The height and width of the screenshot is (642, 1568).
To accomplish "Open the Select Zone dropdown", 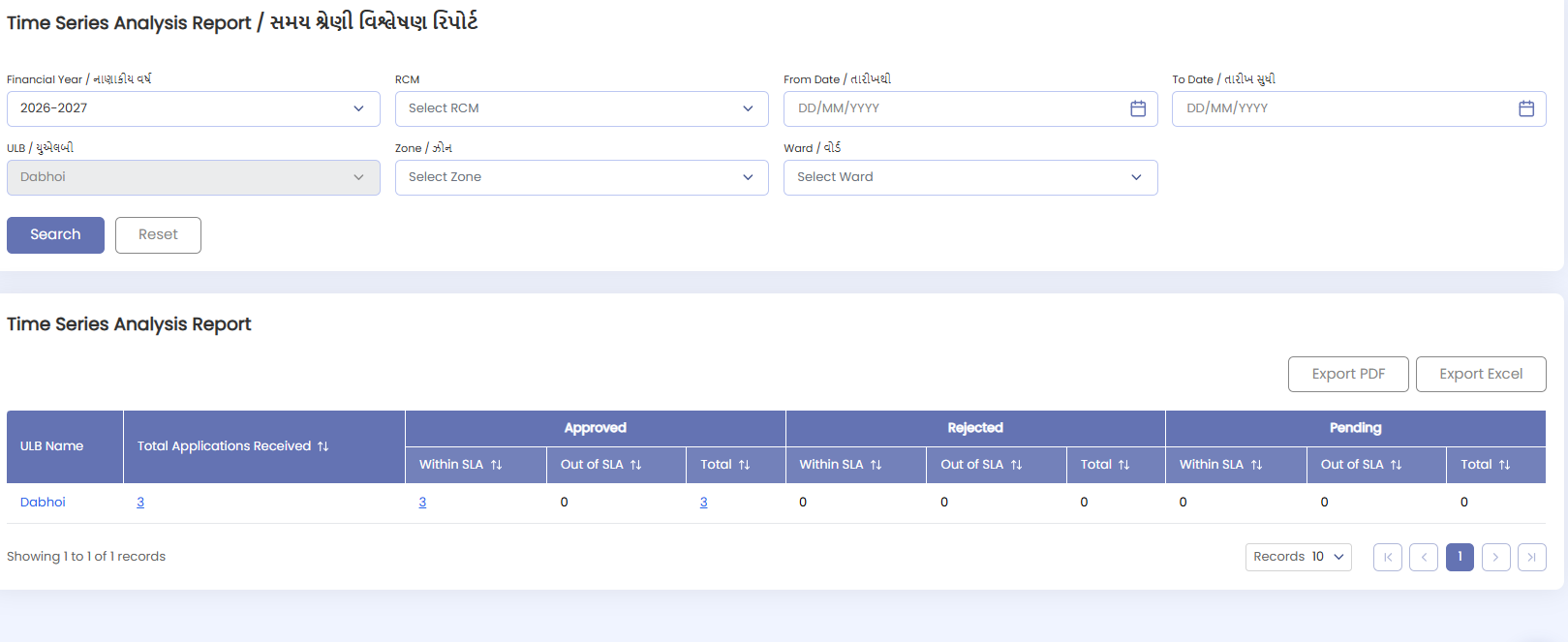I will [x=582, y=177].
